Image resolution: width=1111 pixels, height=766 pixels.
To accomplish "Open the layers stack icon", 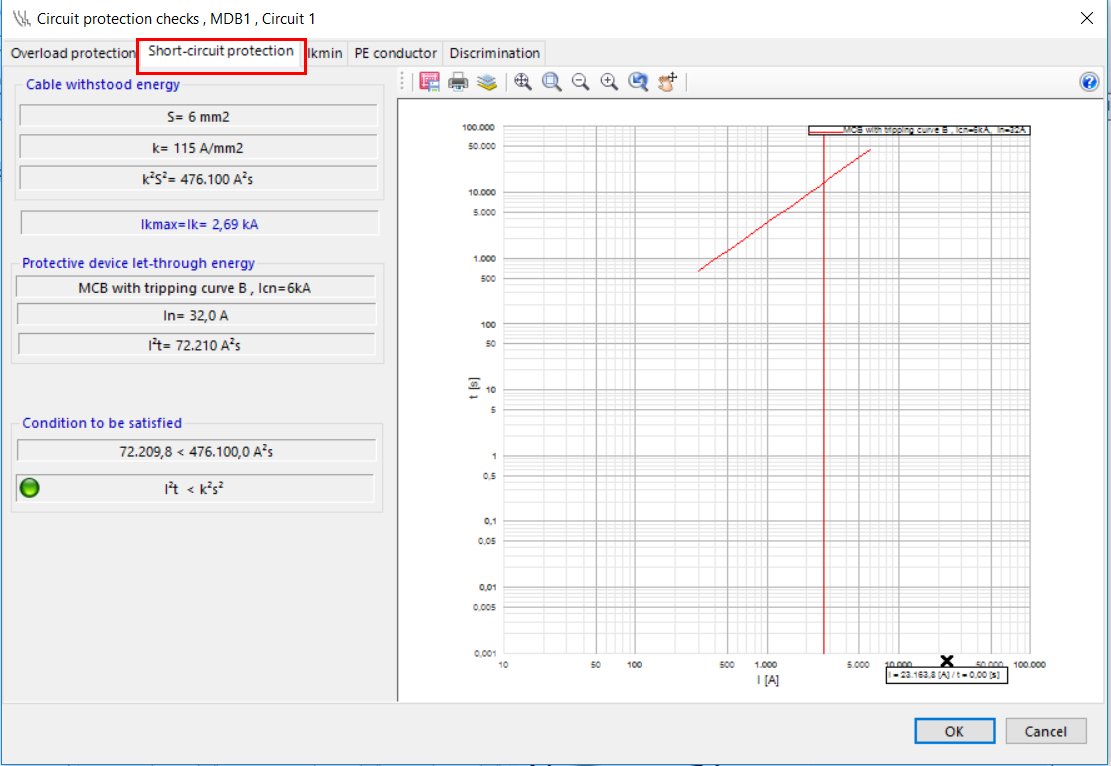I will coord(486,82).
